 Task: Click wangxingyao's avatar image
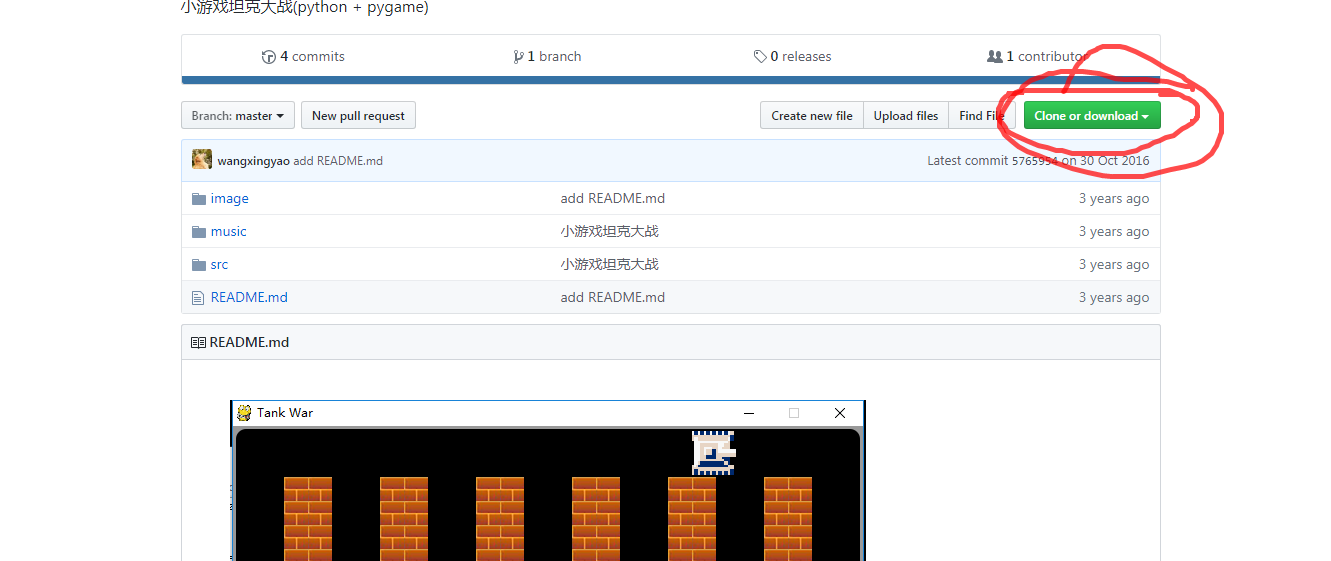click(202, 160)
